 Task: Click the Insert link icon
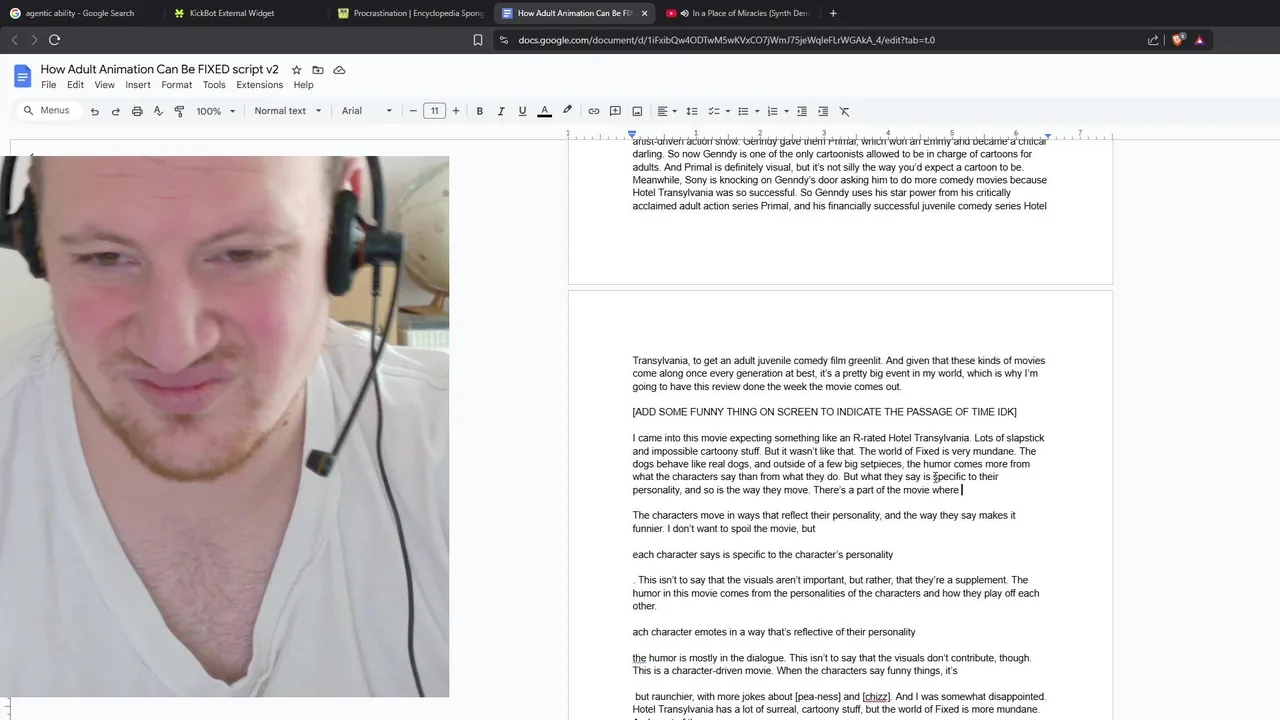[594, 111]
